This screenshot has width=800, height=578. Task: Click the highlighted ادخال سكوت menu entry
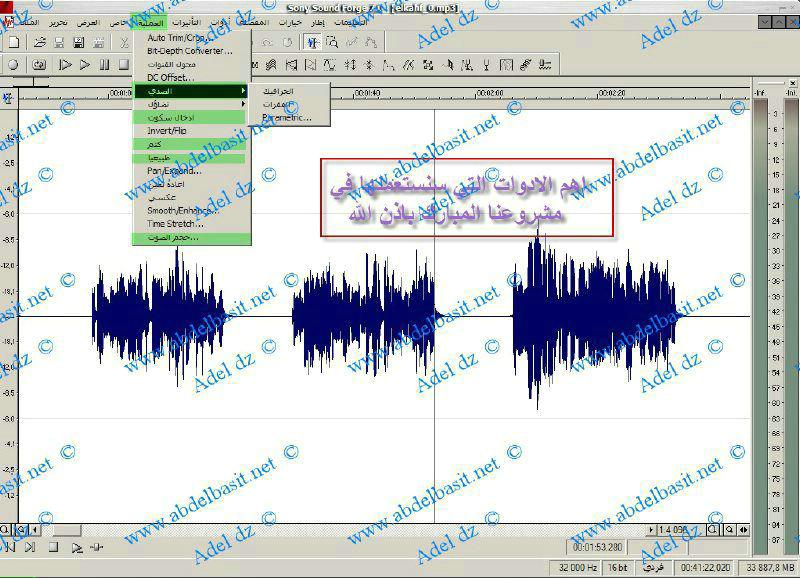(189, 117)
